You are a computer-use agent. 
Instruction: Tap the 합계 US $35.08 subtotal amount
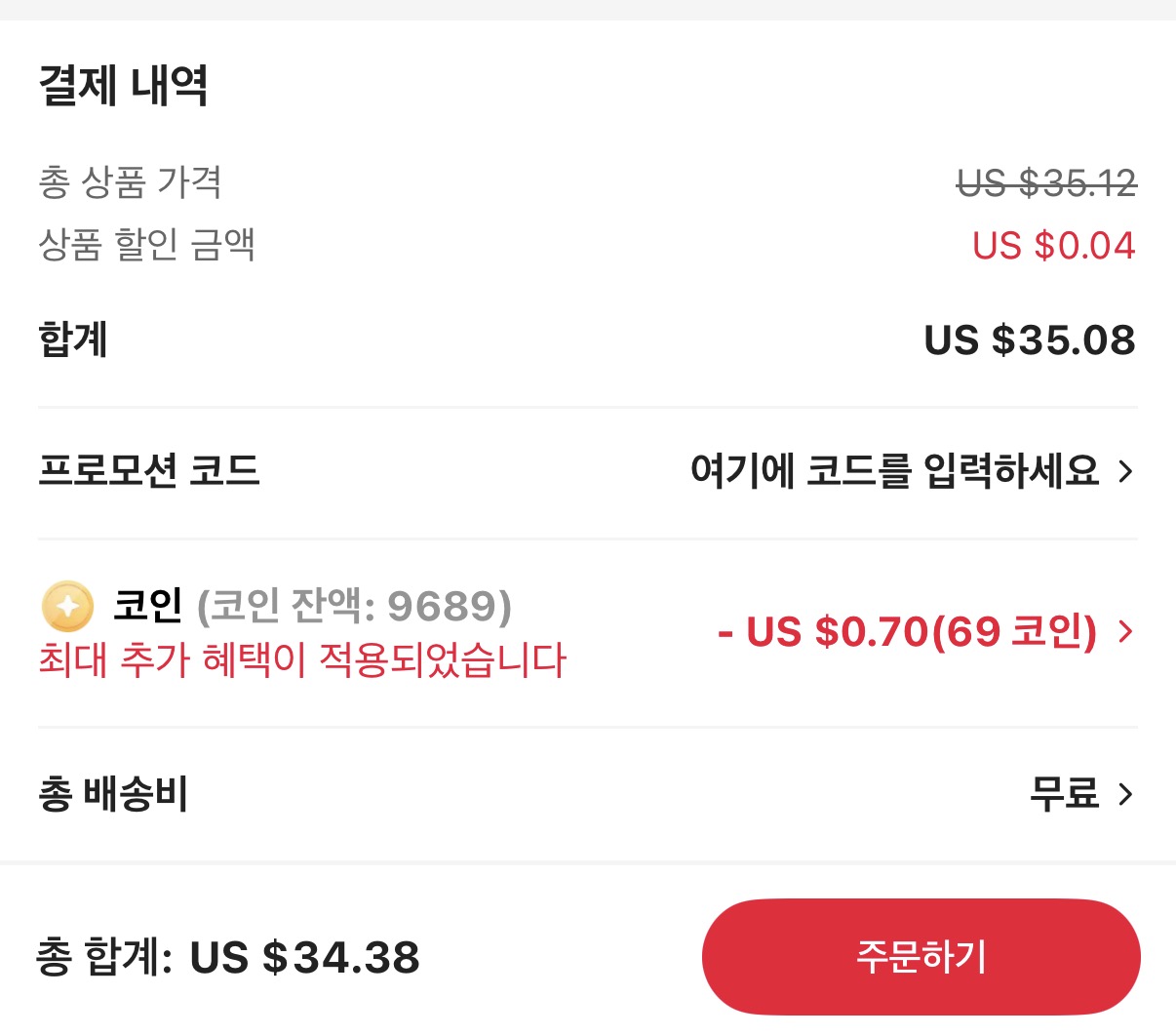pos(1029,340)
